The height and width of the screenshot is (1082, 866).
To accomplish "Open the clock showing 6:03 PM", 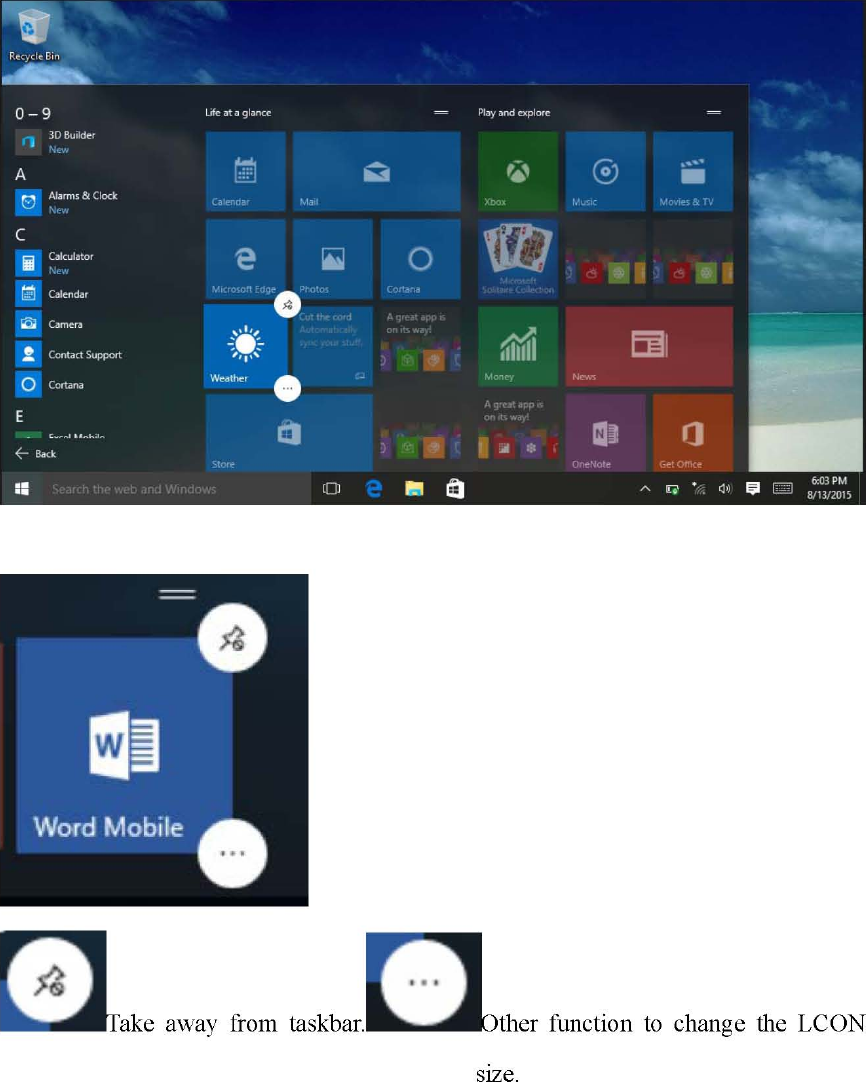I will (x=829, y=488).
